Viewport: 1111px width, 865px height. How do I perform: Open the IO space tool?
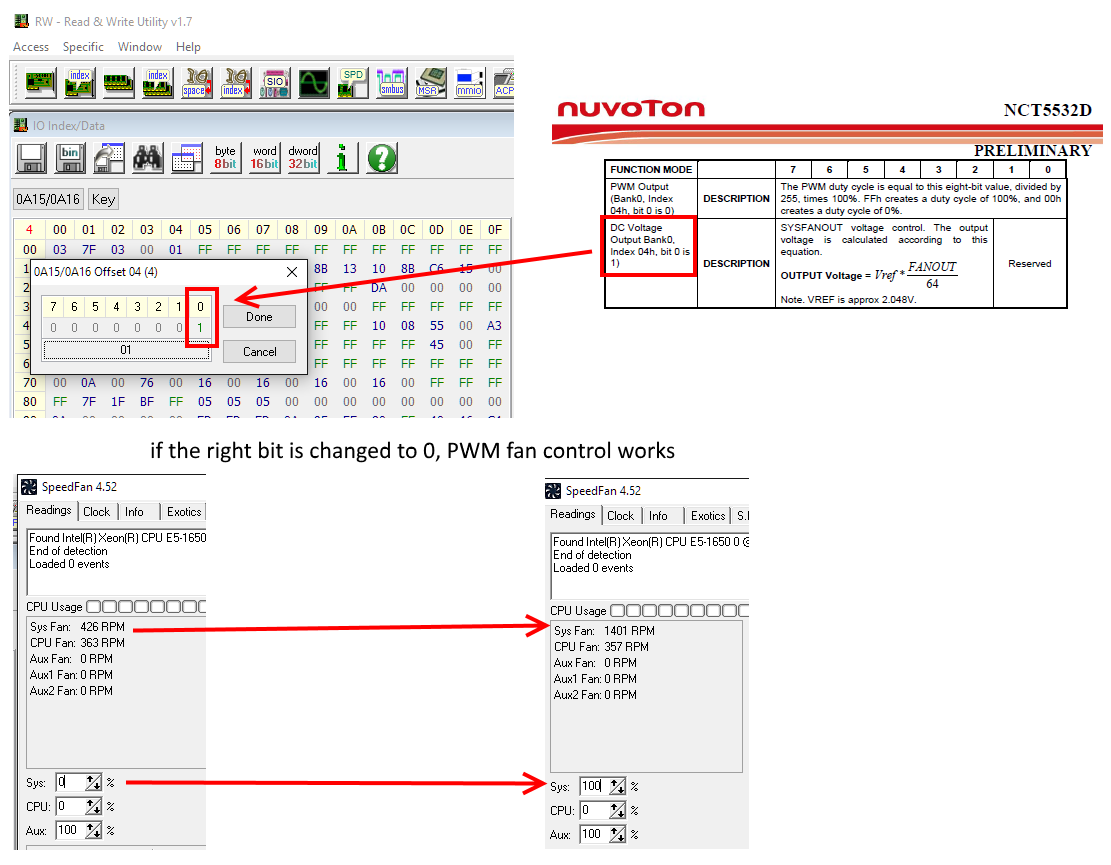tap(196, 83)
